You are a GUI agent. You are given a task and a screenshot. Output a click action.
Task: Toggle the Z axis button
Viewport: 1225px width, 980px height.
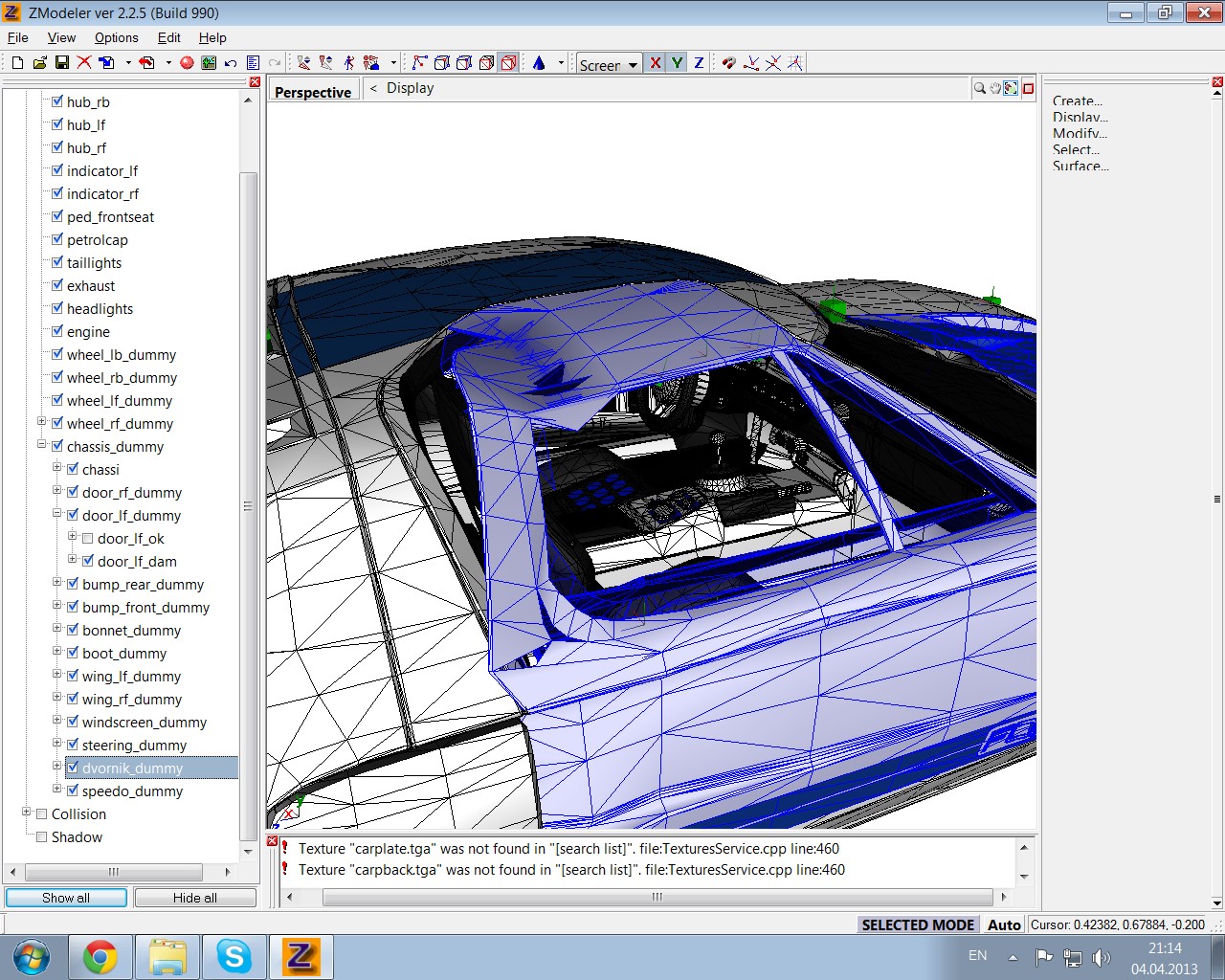click(x=699, y=63)
